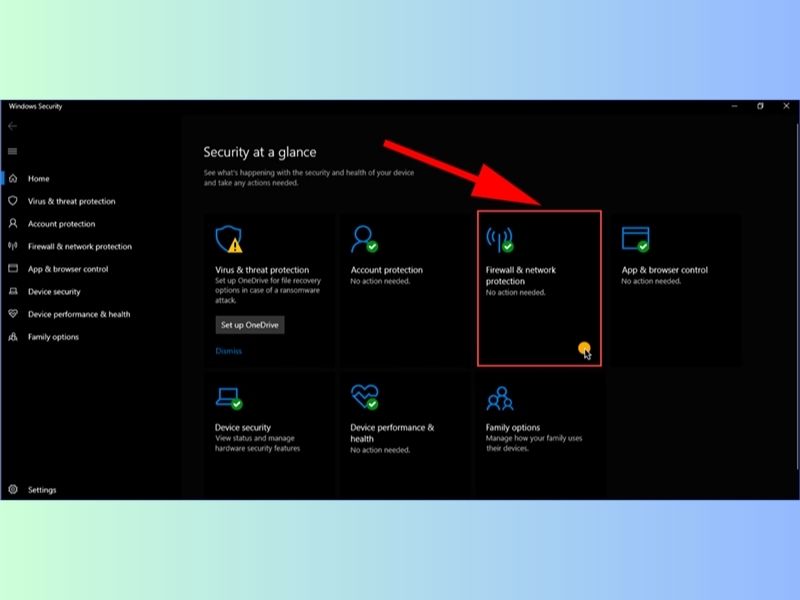Click the shield warning icon on Virus & threat protection tile
Image resolution: width=800 pixels, height=600 pixels.
tap(229, 239)
